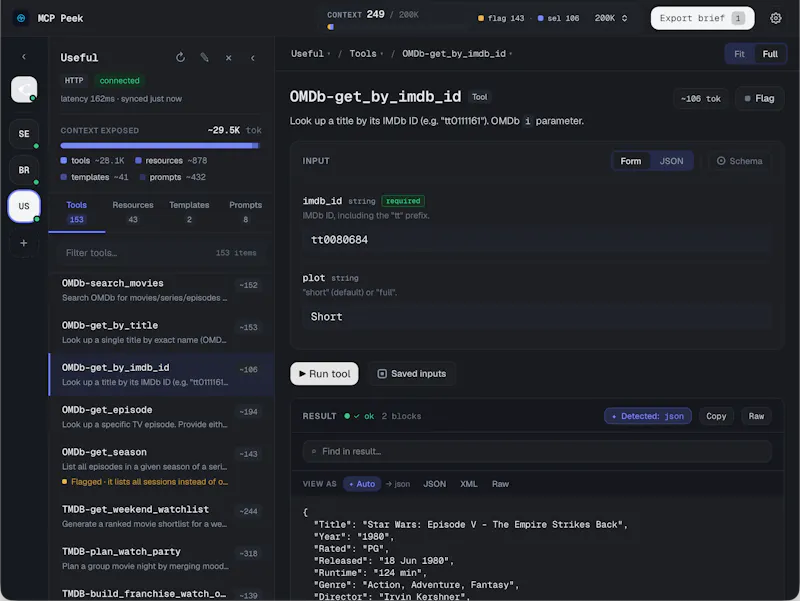Collapse sidebar with top-left back chevron
800x601 pixels.
[x=23, y=57]
